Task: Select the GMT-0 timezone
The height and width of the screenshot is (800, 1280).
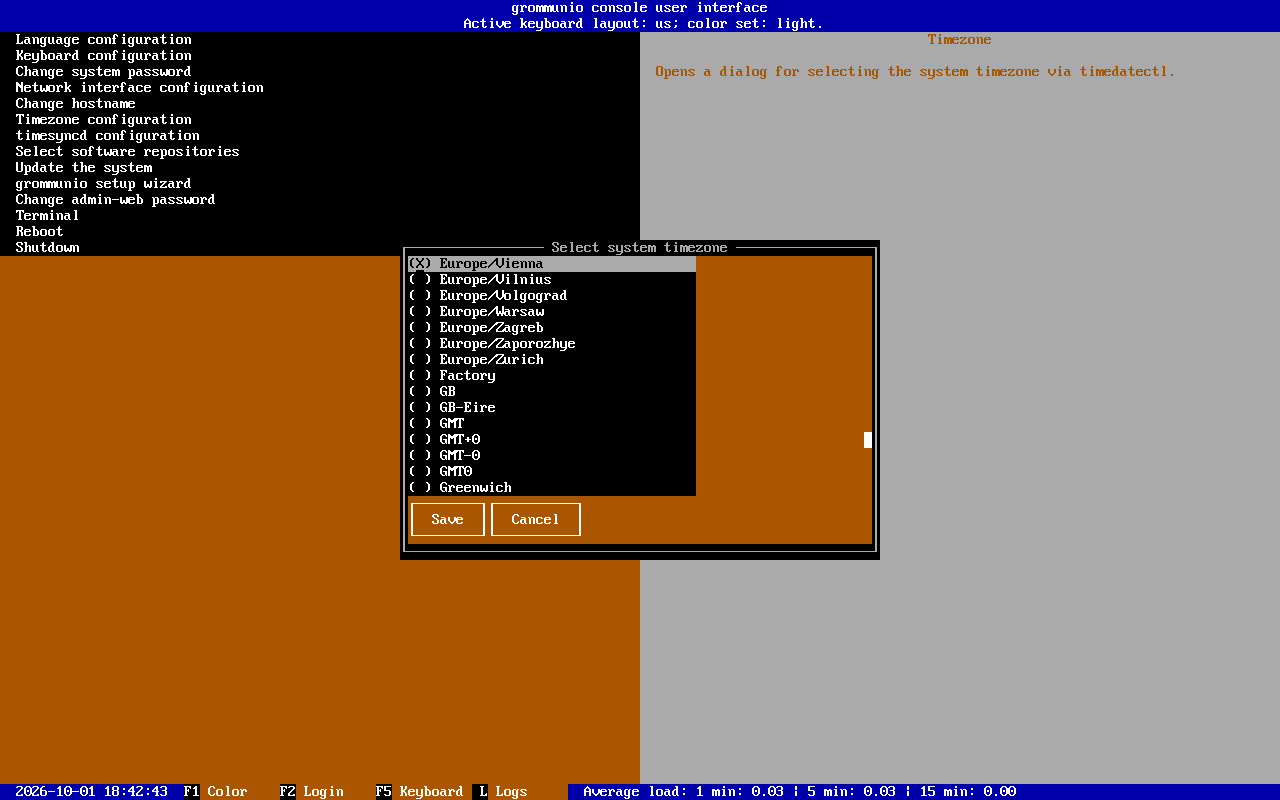Action: click(552, 456)
